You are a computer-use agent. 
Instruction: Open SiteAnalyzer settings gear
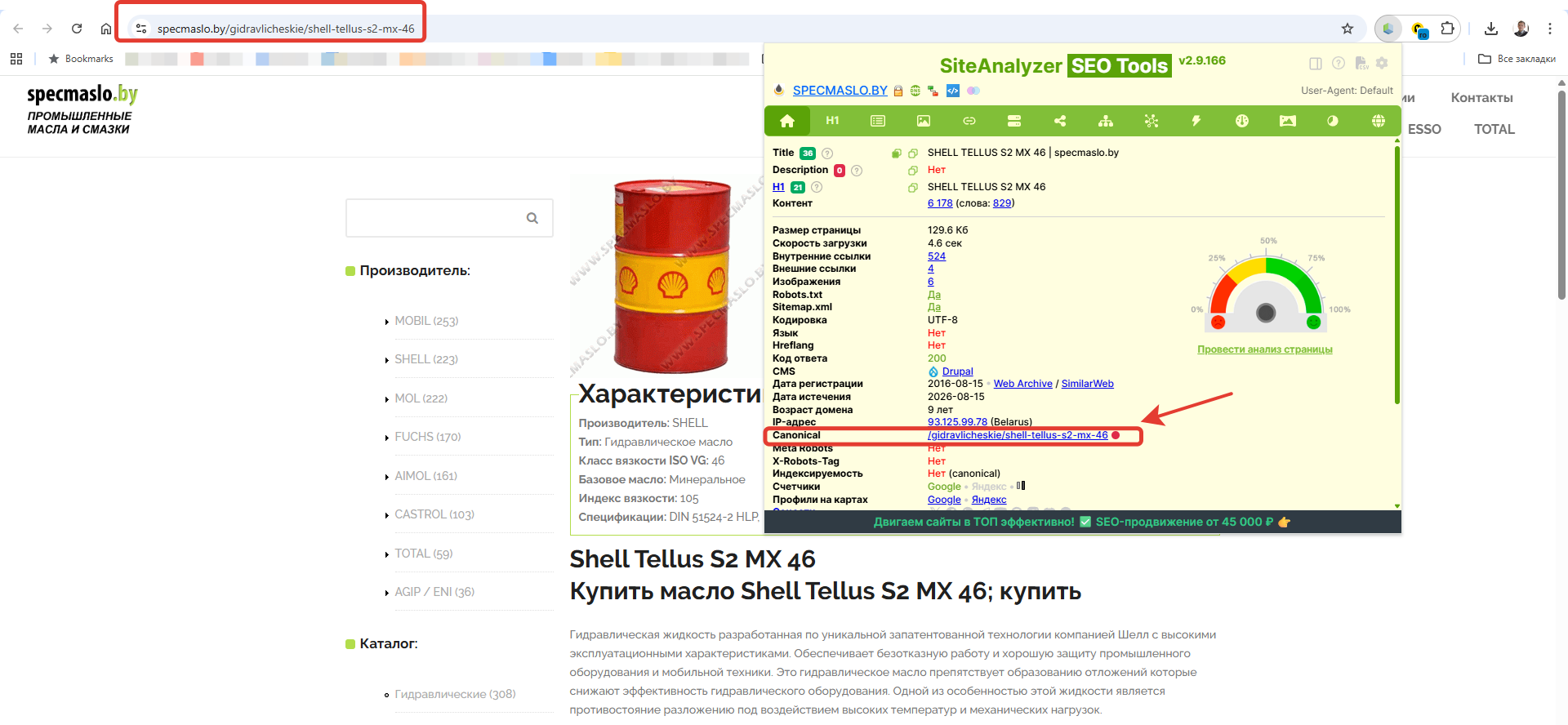[1382, 63]
